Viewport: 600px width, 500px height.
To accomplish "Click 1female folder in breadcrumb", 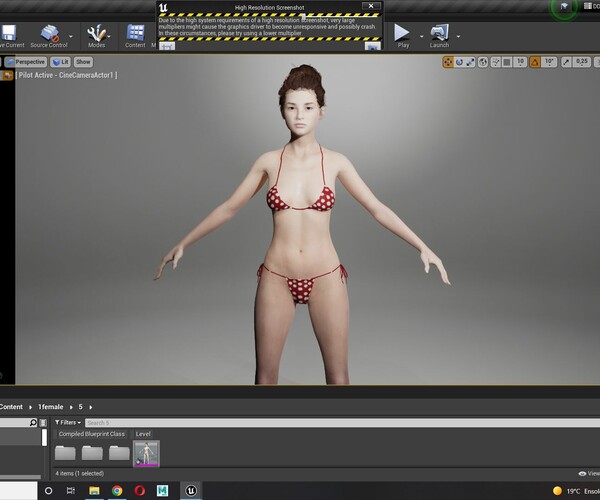I will [x=51, y=407].
